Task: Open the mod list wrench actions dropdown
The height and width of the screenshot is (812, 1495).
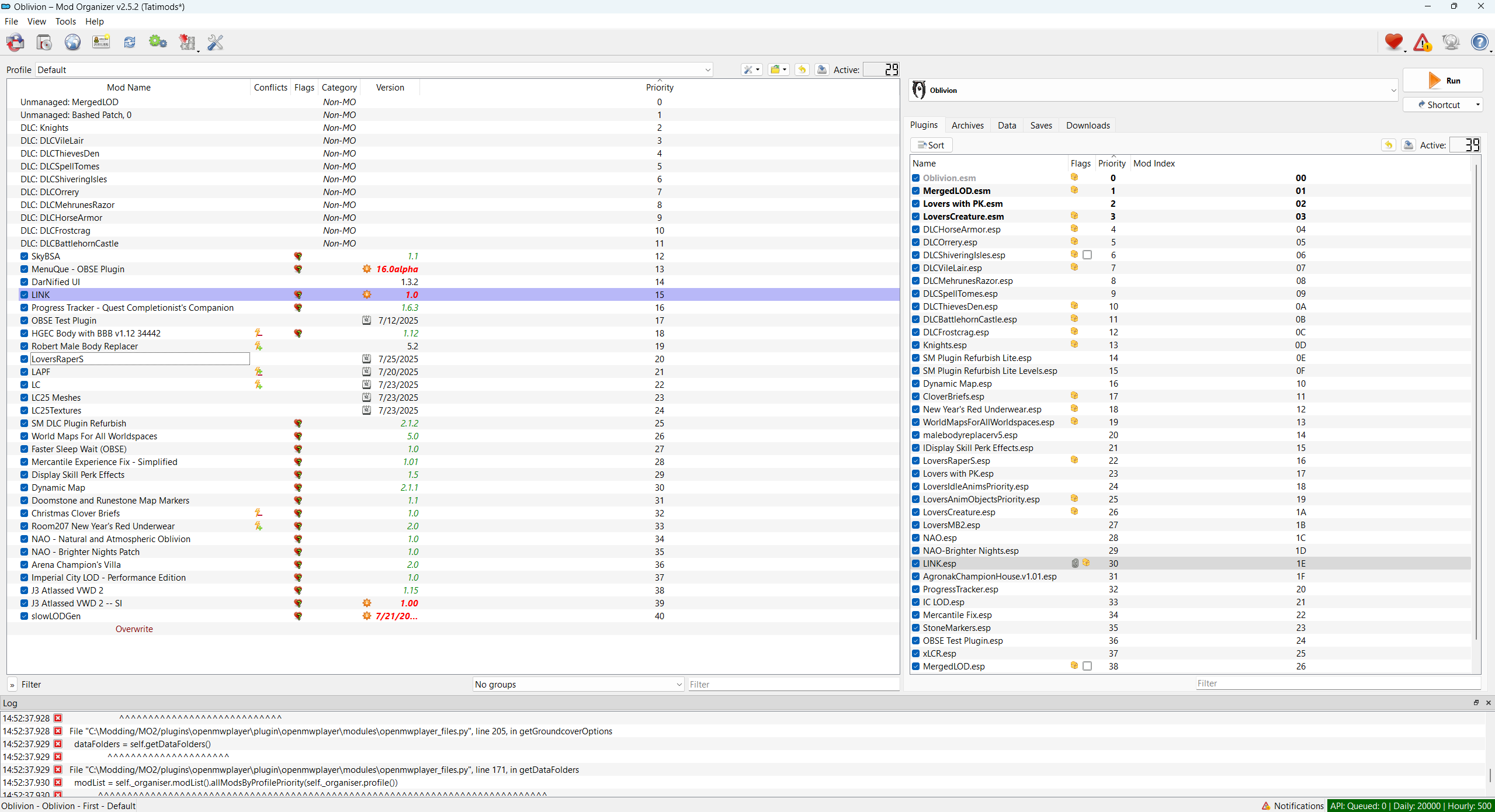Action: tap(751, 70)
